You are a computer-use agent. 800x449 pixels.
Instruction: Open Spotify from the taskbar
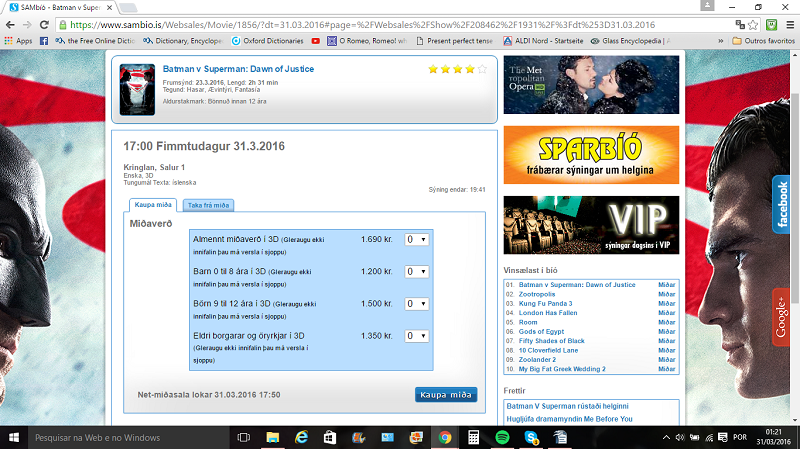click(x=502, y=438)
